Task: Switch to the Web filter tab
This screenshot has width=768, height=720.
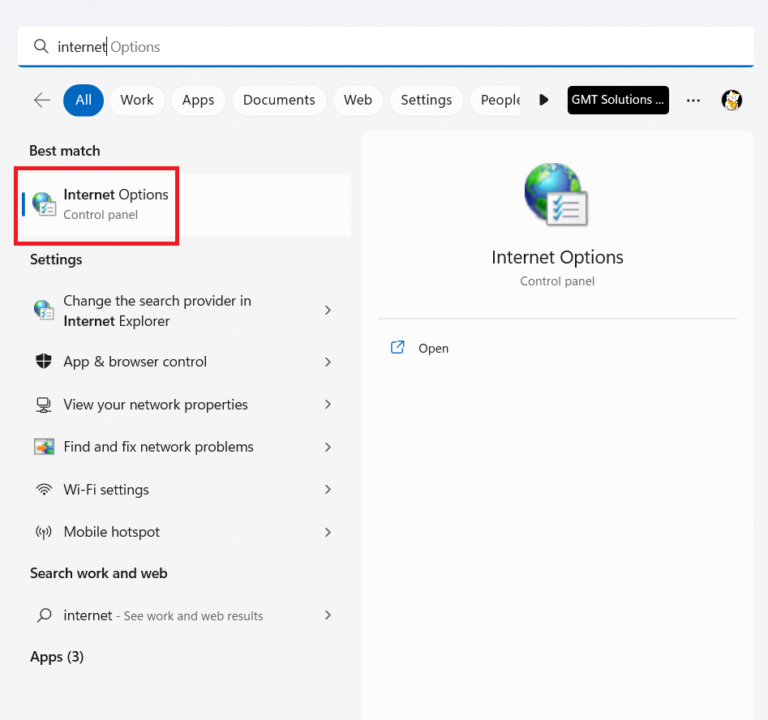Action: [358, 100]
